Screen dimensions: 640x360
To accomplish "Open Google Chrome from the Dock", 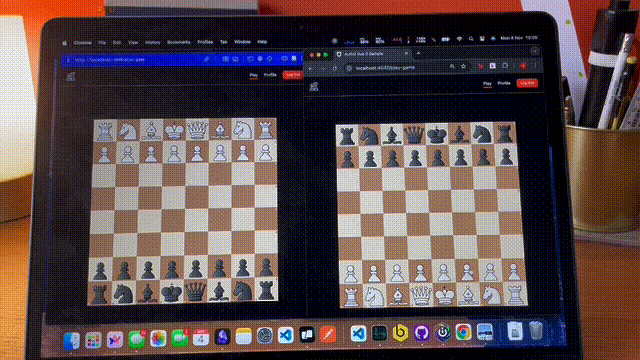I will click(464, 333).
